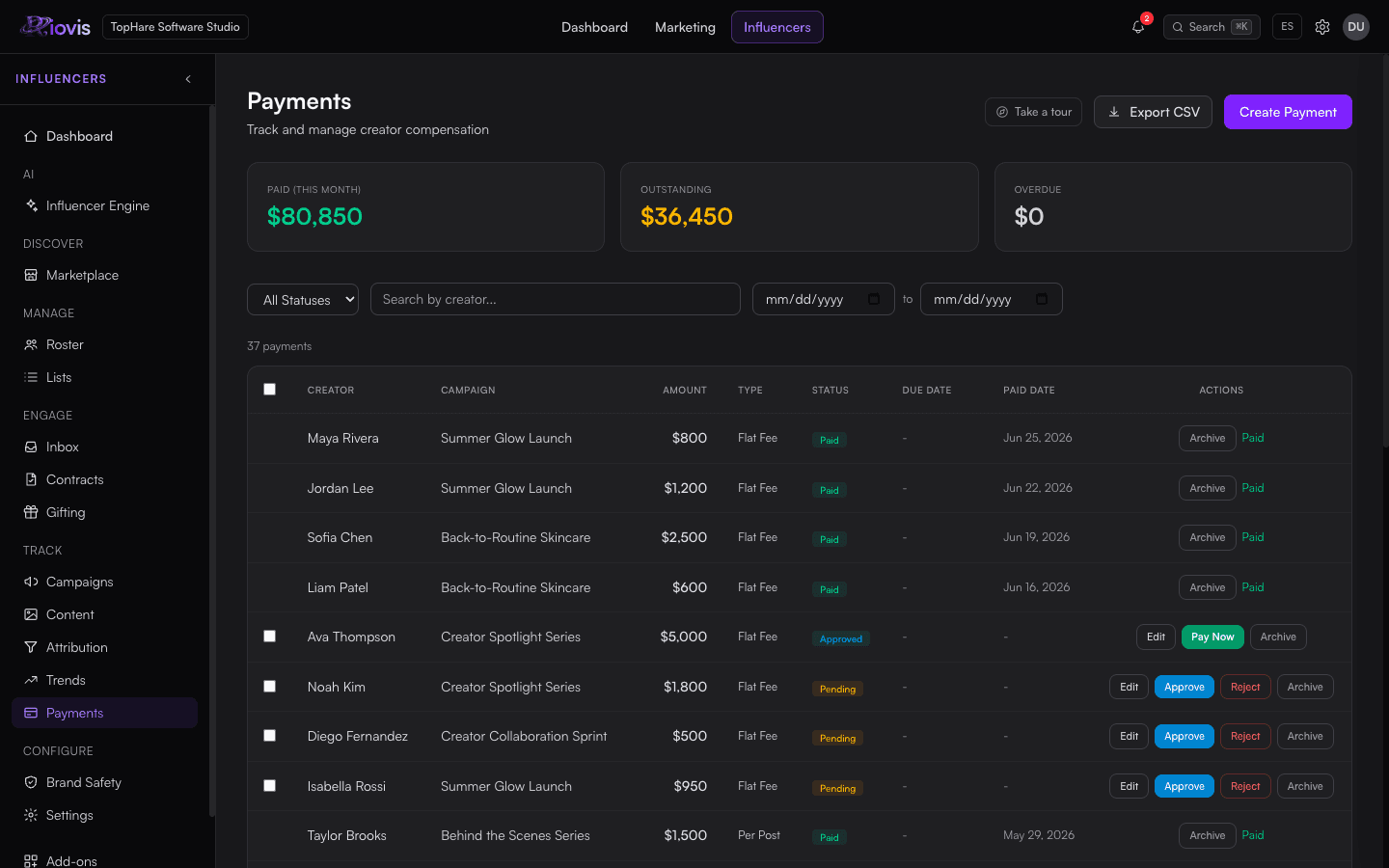Switch language with the ES button
This screenshot has height=868, width=1389.
pos(1287,27)
